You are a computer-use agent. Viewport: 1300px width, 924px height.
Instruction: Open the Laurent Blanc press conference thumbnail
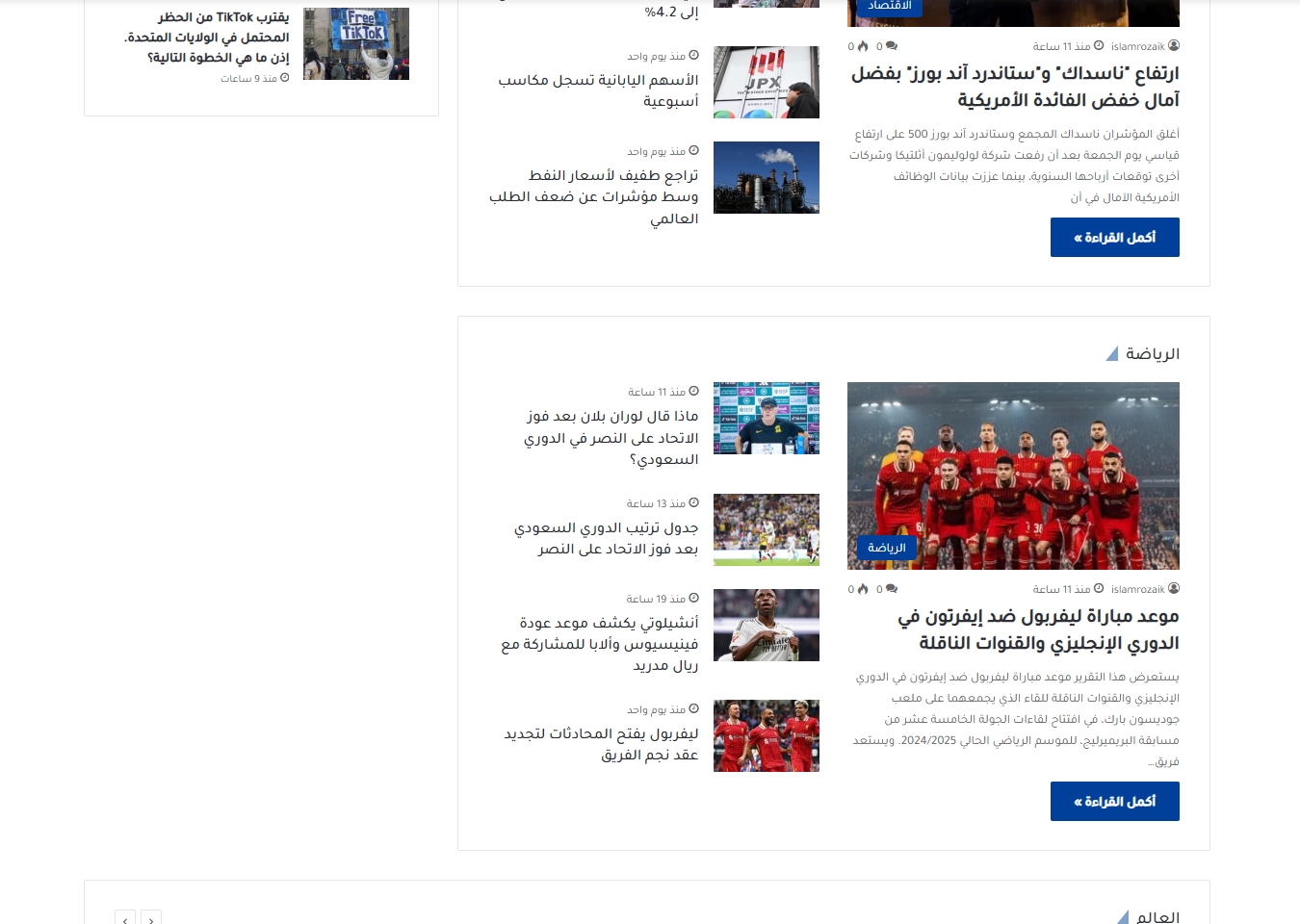pos(767,418)
